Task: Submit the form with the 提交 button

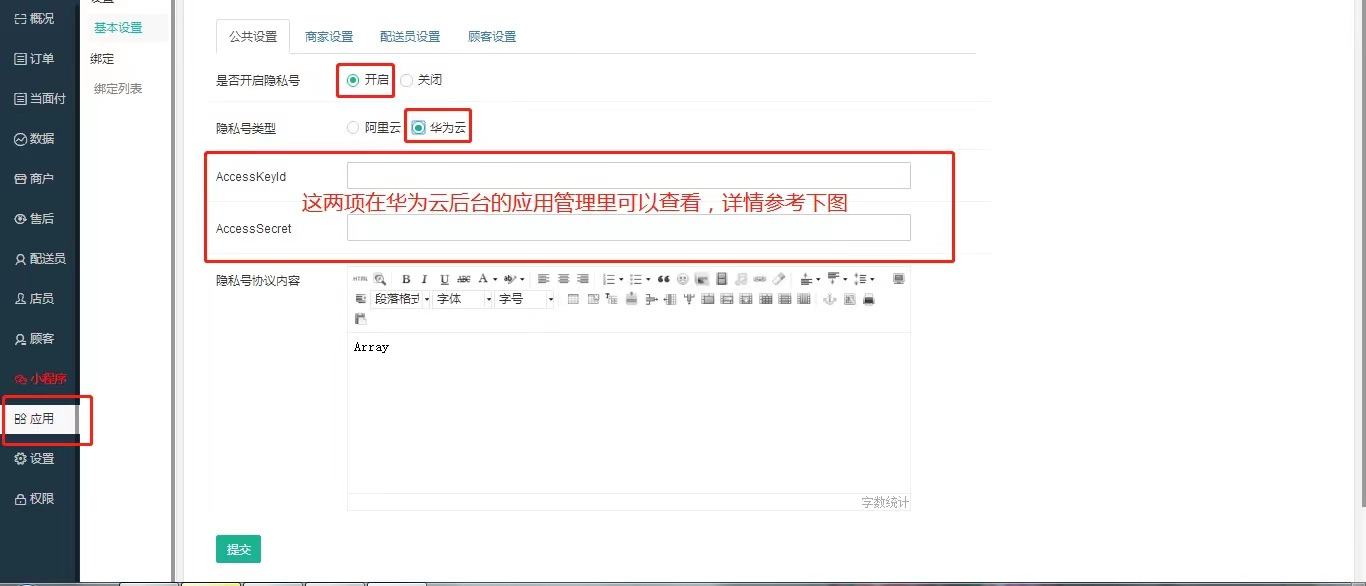Action: point(238,549)
